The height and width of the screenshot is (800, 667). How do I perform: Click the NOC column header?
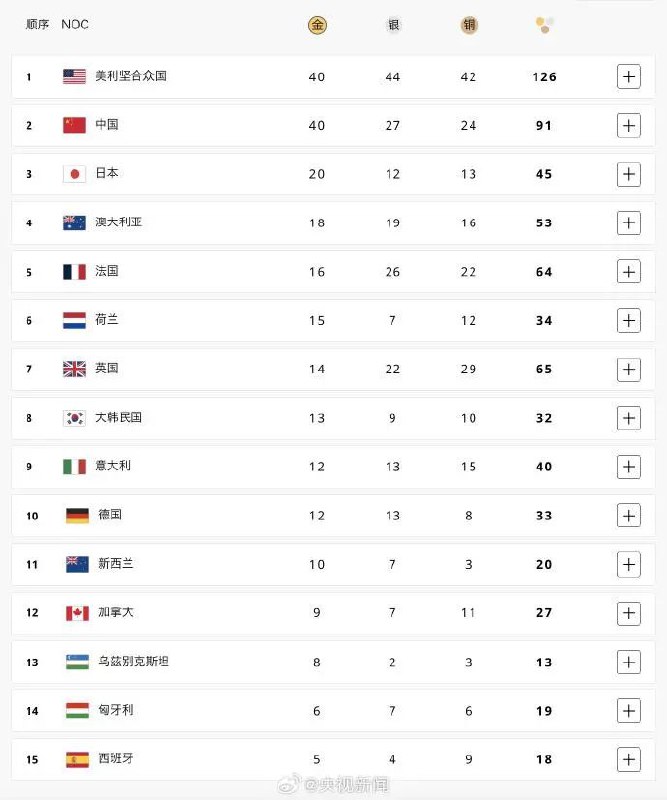(75, 24)
